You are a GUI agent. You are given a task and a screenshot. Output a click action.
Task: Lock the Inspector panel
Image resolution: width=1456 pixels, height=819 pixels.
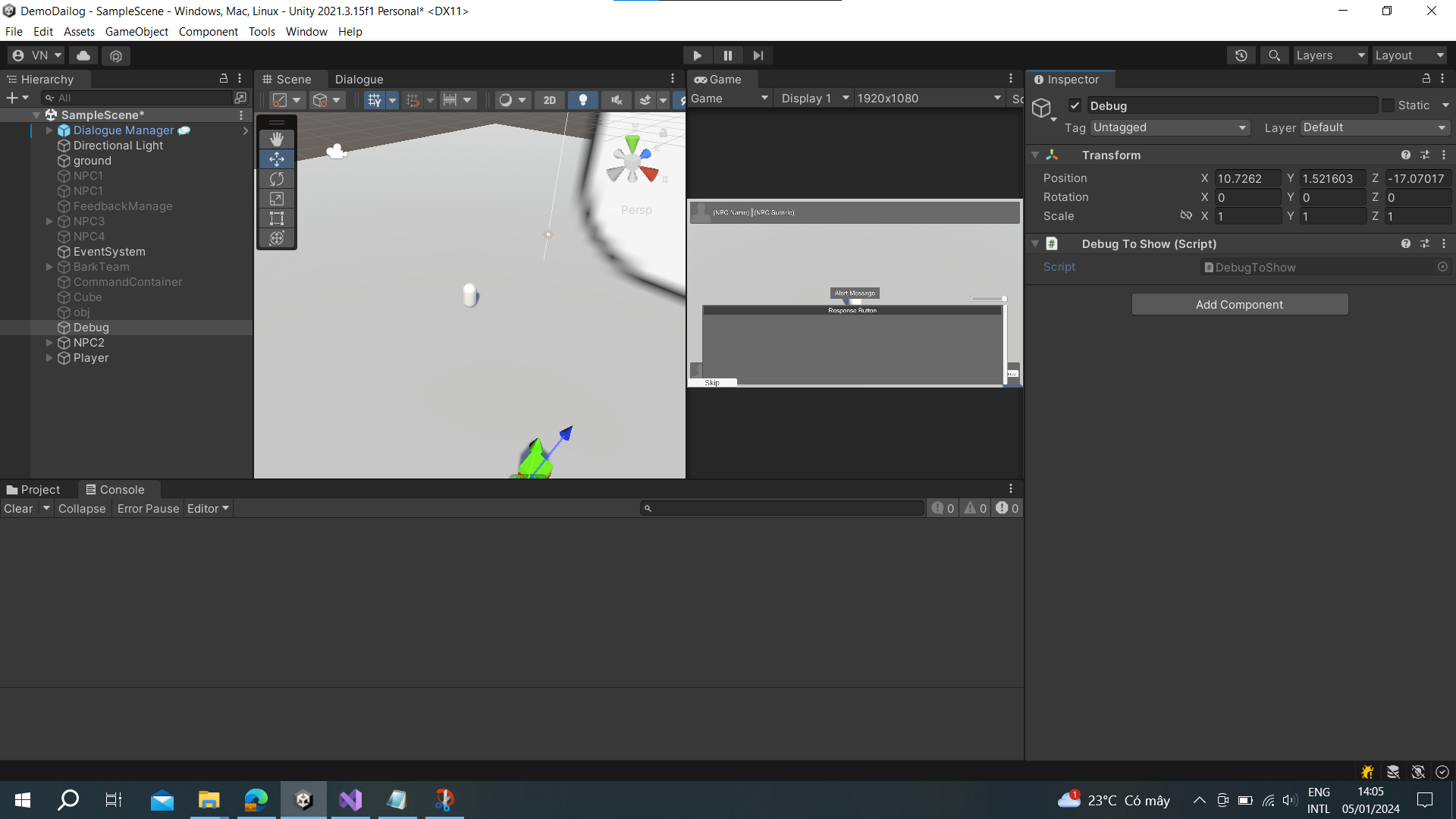click(1426, 79)
